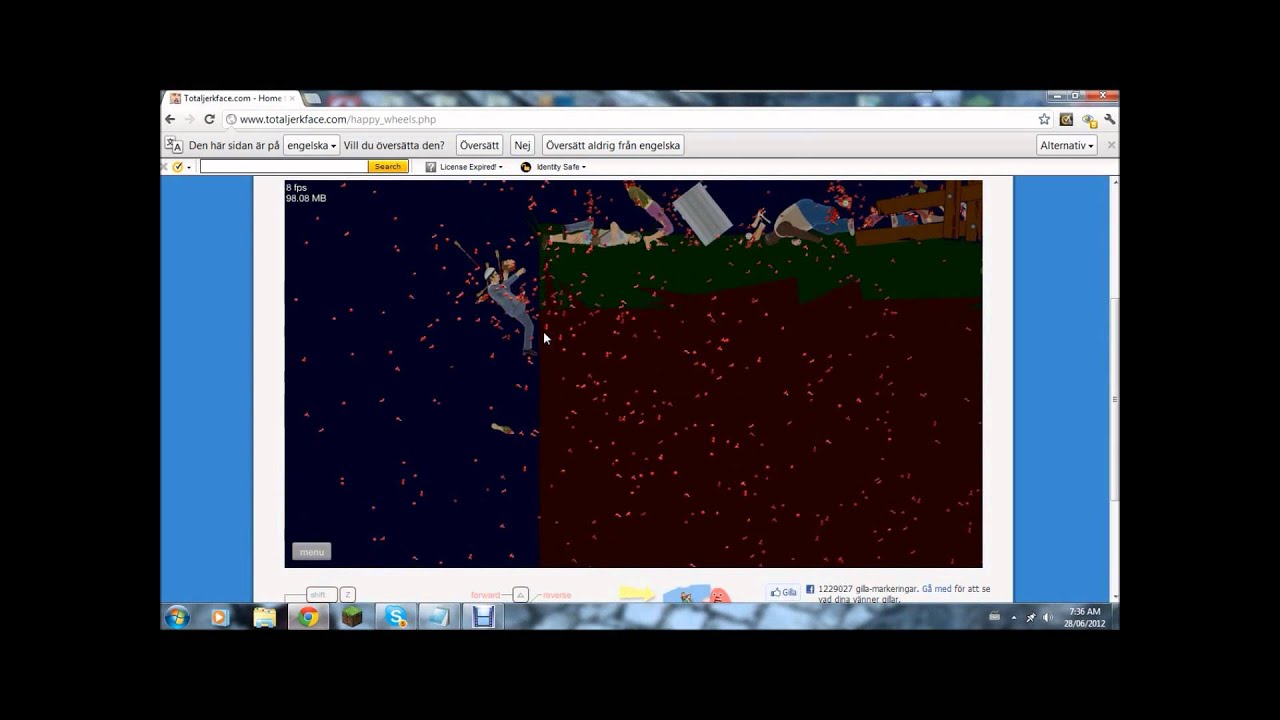Click the Identity Safe icon
The height and width of the screenshot is (720, 1280).
(x=526, y=167)
